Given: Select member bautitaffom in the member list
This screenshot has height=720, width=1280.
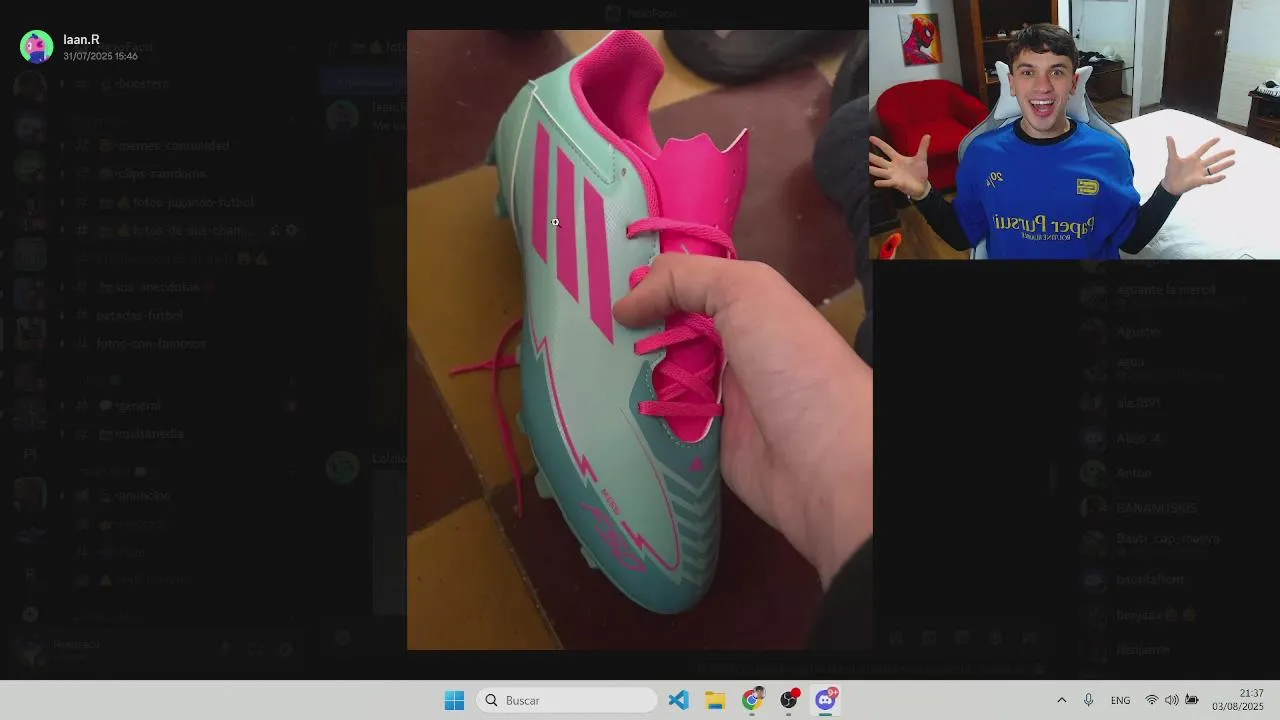Looking at the screenshot, I should click(x=1150, y=579).
